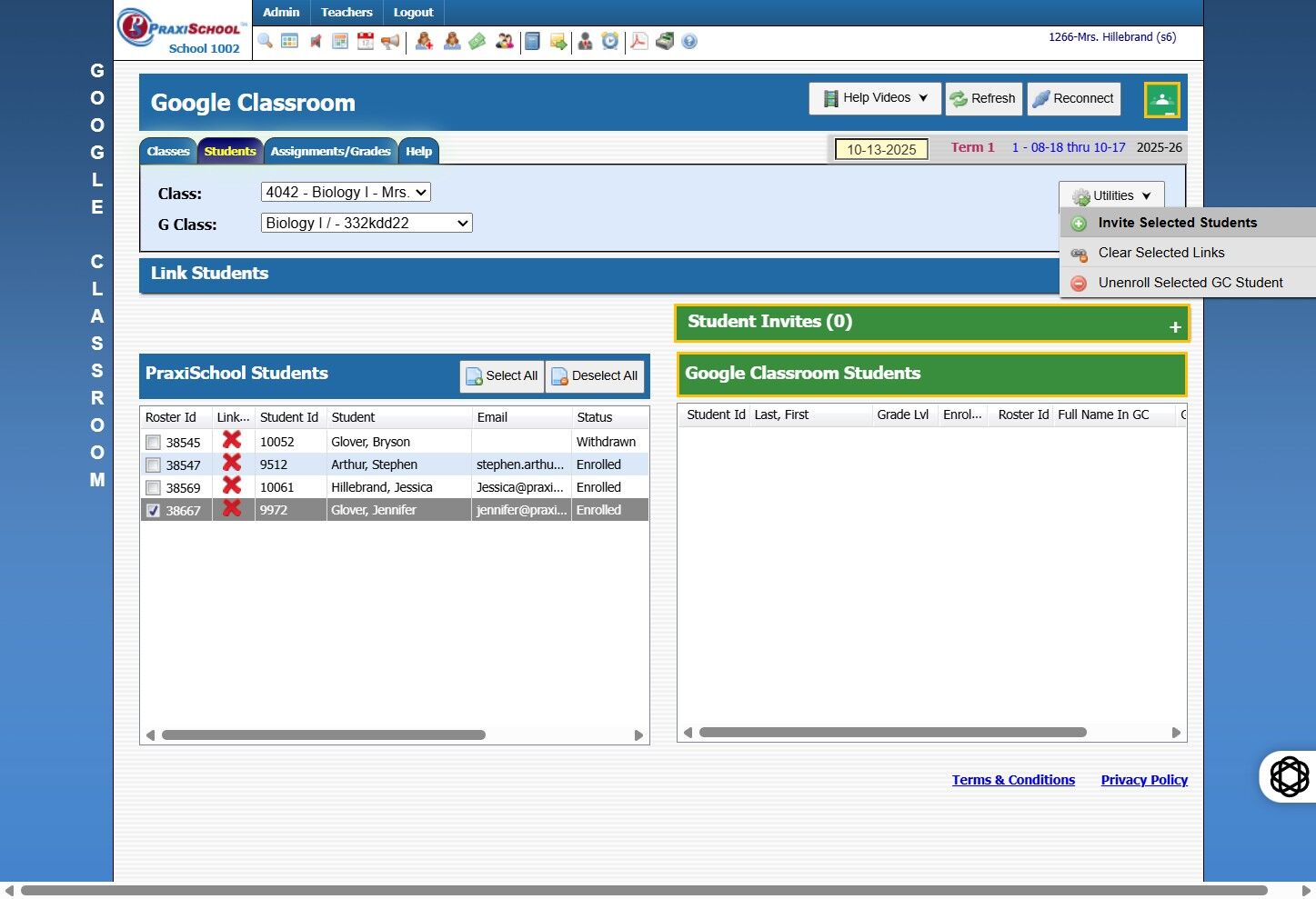Open the blue book toolbar icon
This screenshot has height=899, width=1316.
(533, 41)
